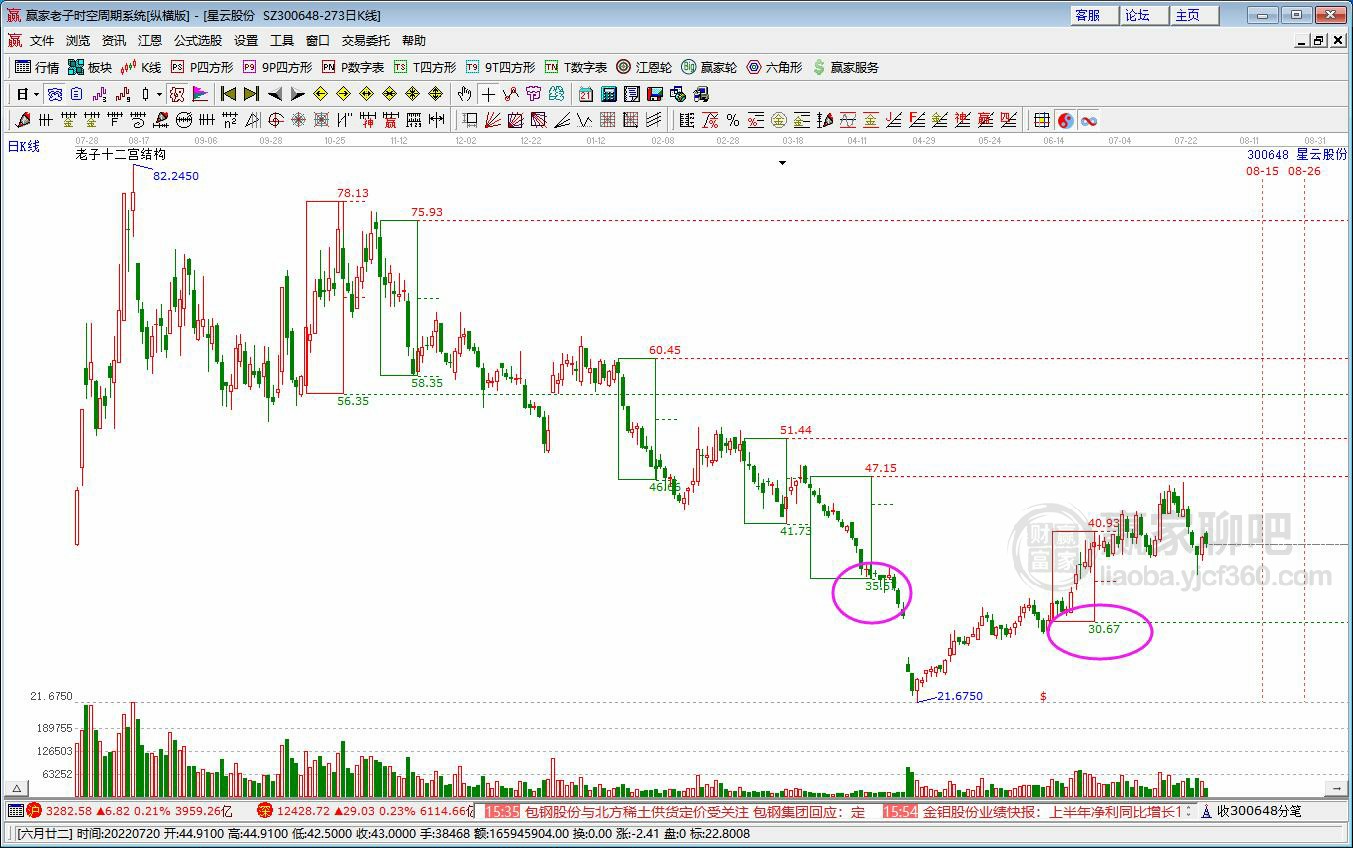Open the 交易委托 menu
Image resolution: width=1353 pixels, height=848 pixels.
point(366,41)
